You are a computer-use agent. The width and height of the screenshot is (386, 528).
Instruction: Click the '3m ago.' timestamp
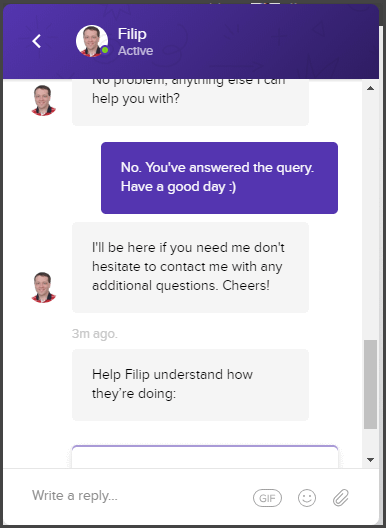click(x=95, y=334)
